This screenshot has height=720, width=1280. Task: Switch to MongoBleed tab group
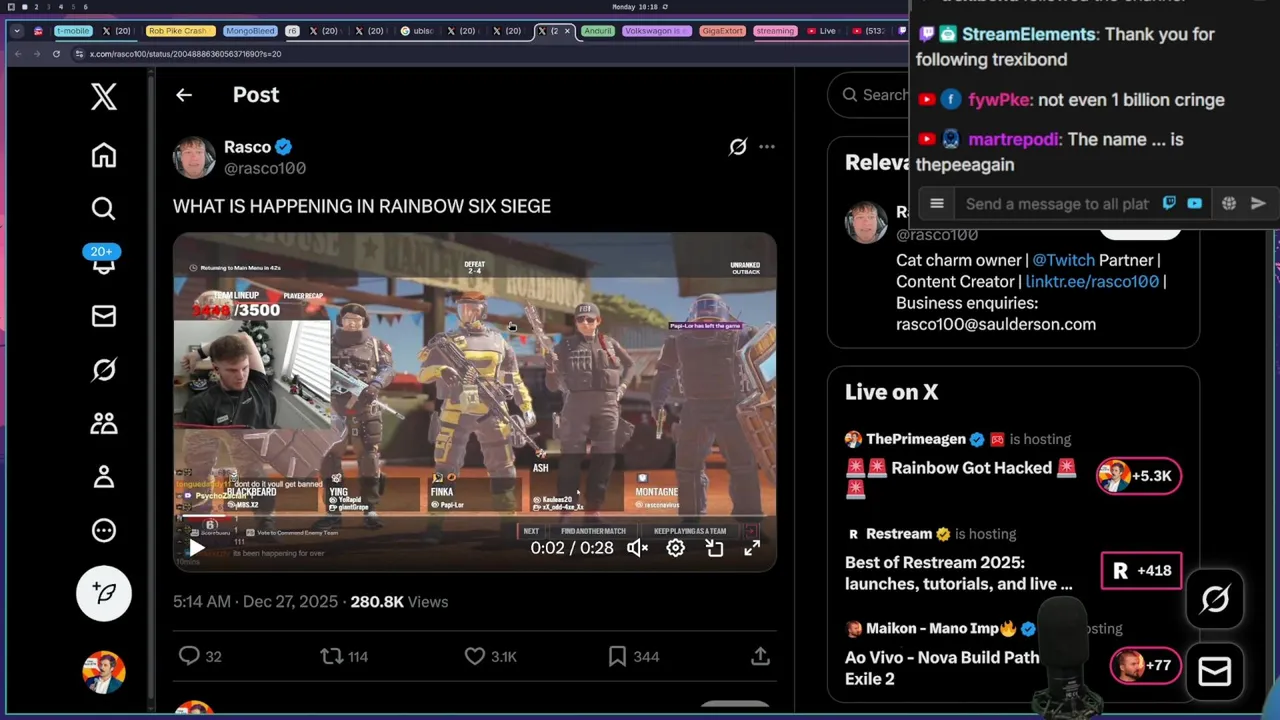tap(251, 31)
